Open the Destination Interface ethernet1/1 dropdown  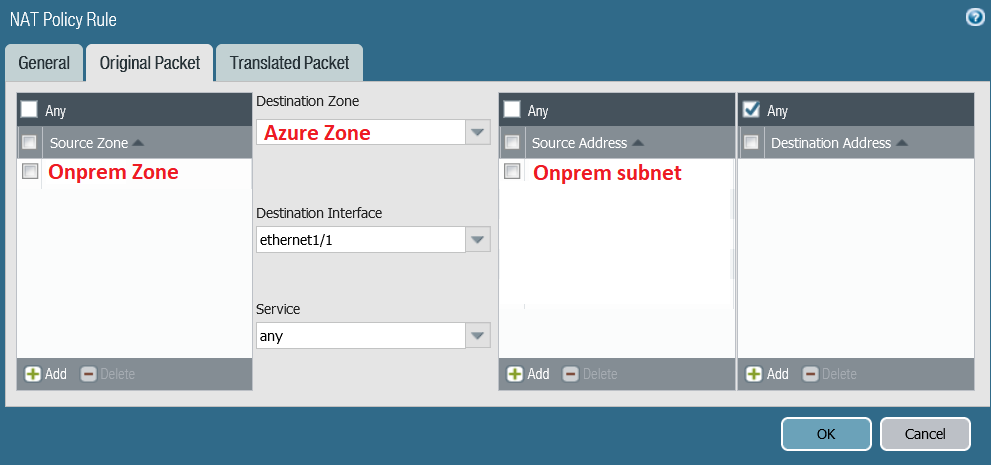tap(478, 240)
